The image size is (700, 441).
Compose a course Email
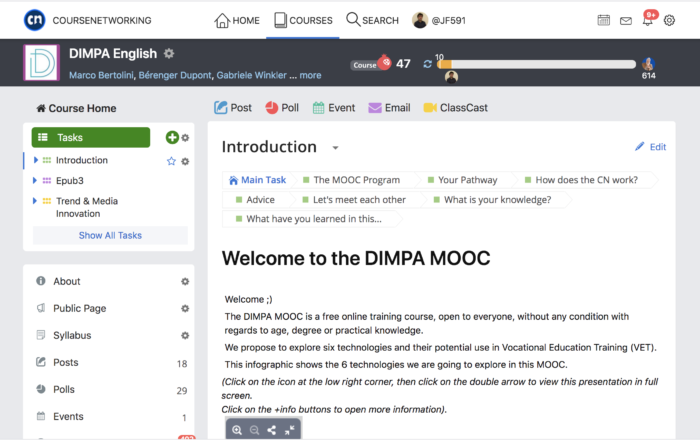pos(389,108)
